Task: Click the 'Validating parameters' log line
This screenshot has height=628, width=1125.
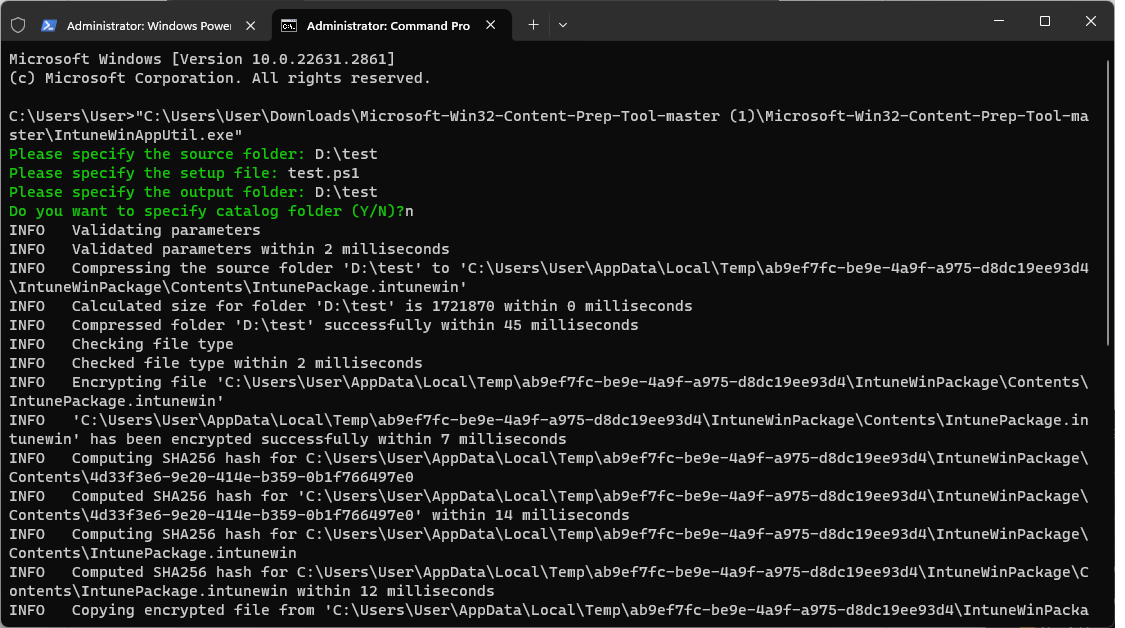Action: (135, 230)
